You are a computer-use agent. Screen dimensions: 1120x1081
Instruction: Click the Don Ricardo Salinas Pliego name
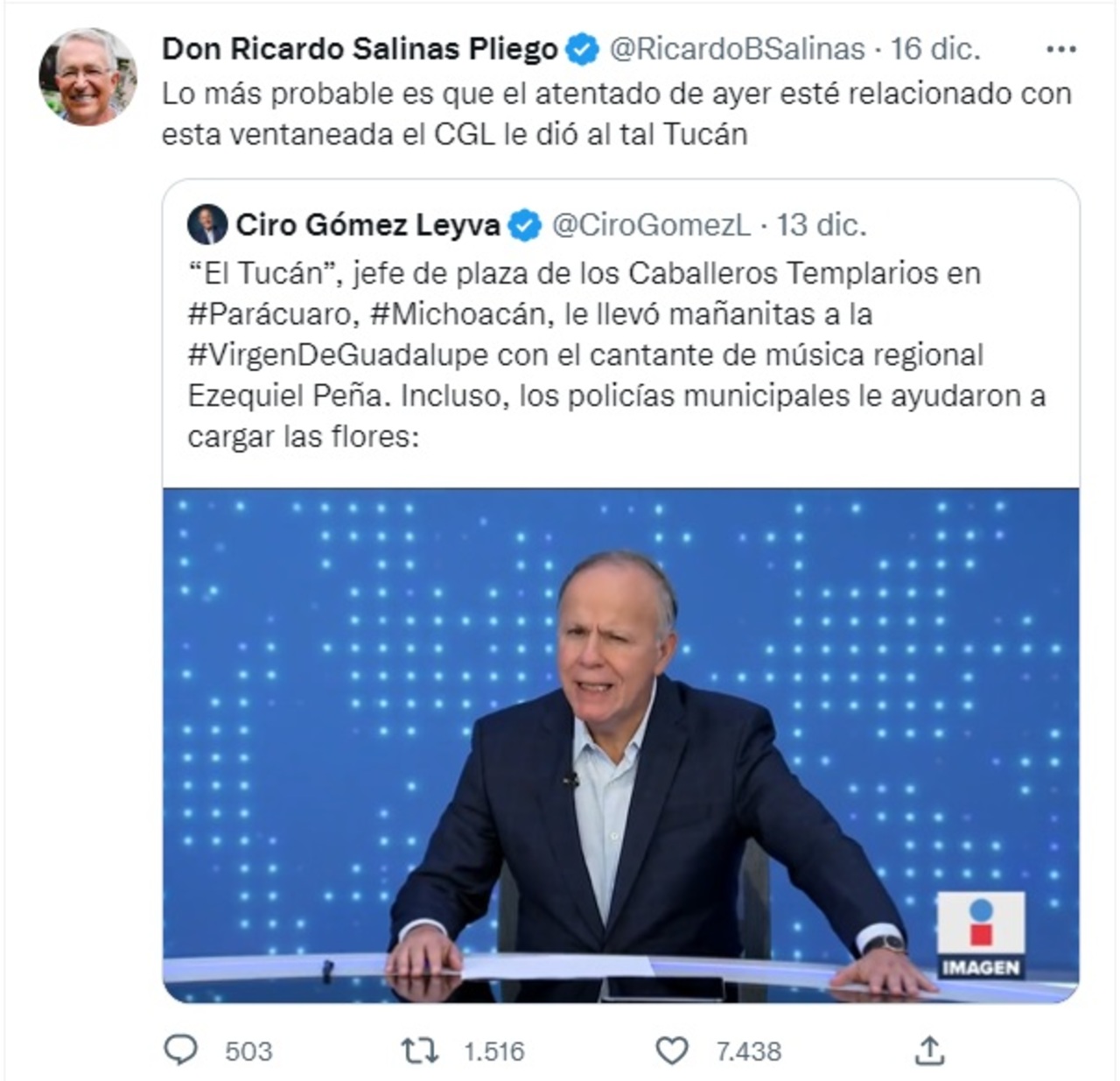tap(360, 49)
